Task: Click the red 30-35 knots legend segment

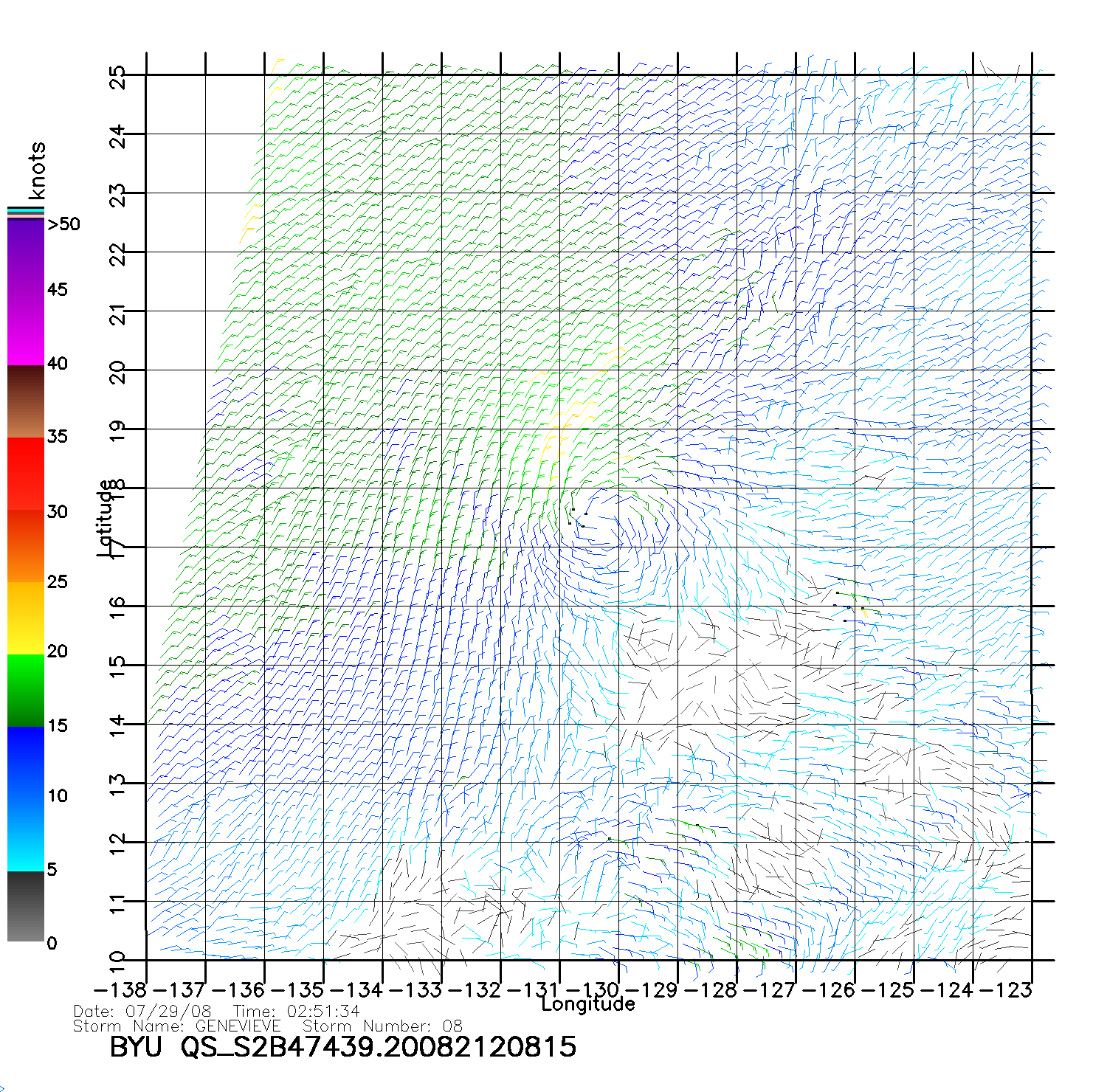Action: (x=25, y=474)
